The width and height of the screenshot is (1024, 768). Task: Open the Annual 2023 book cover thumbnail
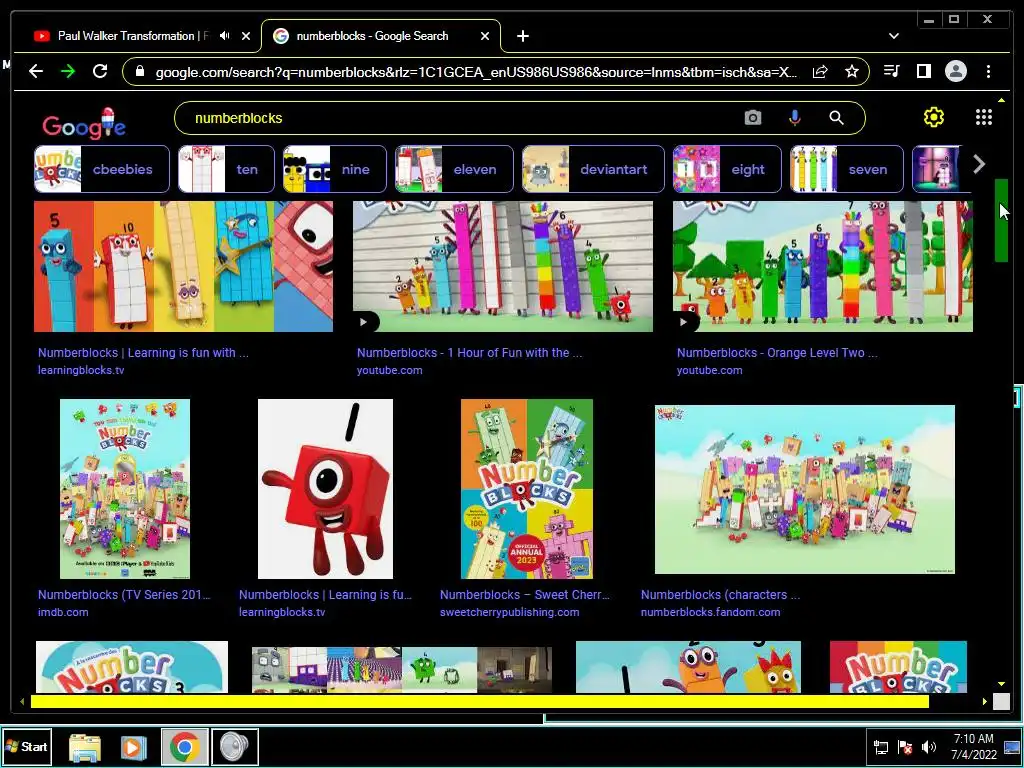click(527, 489)
